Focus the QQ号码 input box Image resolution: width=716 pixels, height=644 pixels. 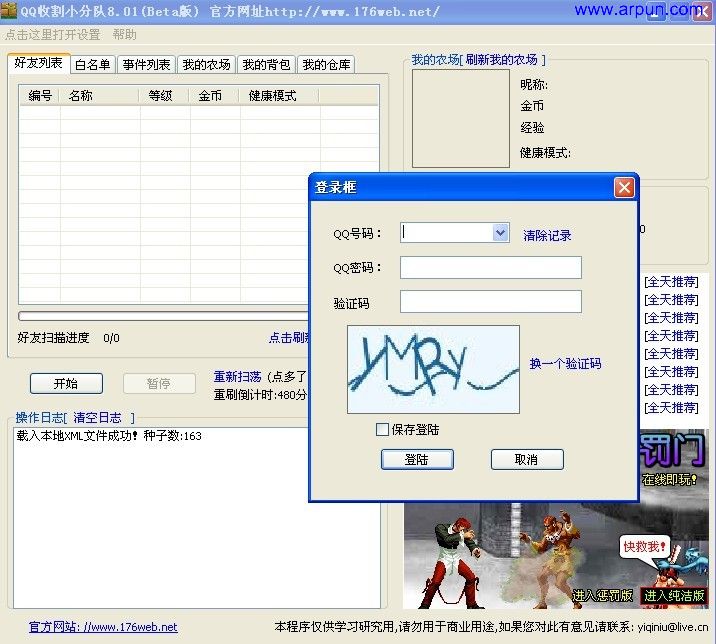click(x=447, y=232)
